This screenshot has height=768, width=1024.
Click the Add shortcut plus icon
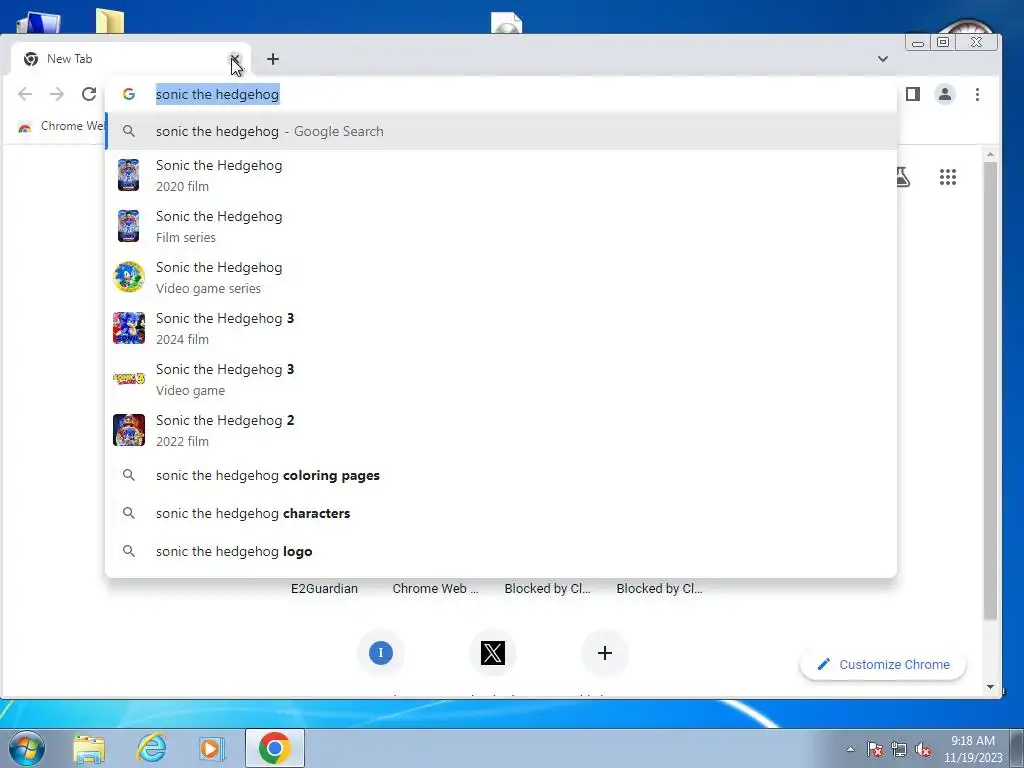(605, 652)
